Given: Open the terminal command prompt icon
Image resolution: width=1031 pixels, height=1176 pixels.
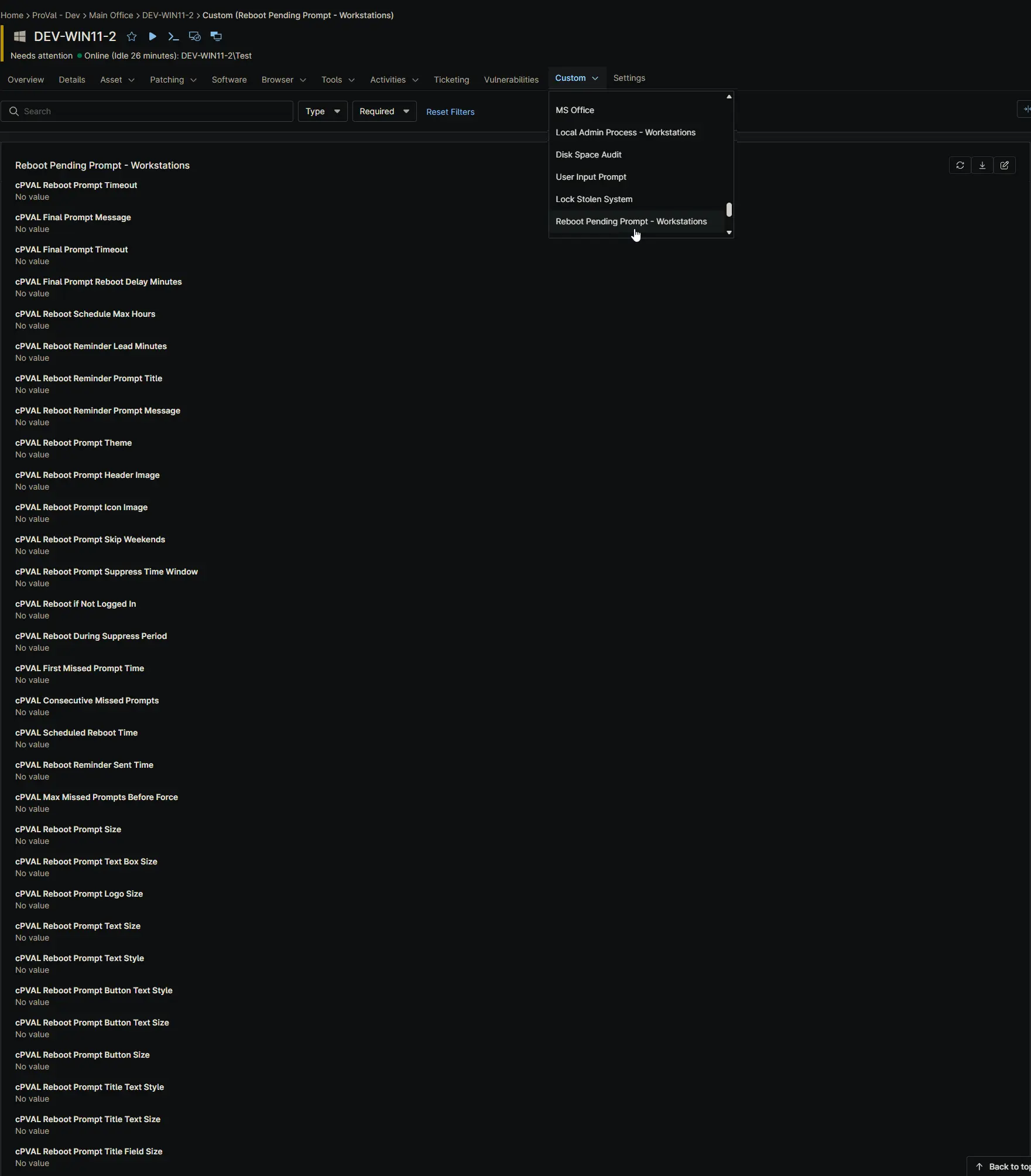Looking at the screenshot, I should click(173, 36).
